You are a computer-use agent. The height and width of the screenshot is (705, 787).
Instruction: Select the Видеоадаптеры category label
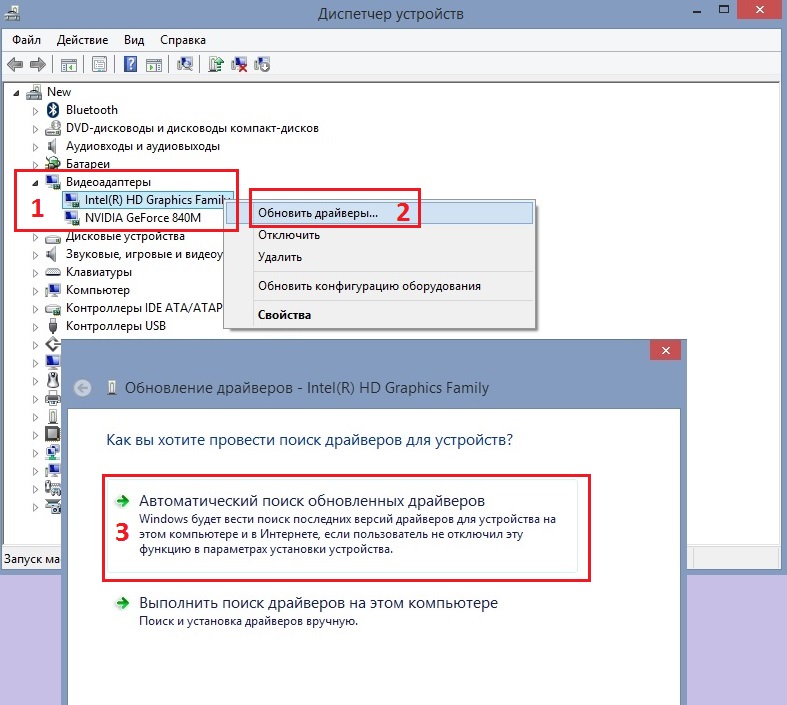tap(108, 182)
